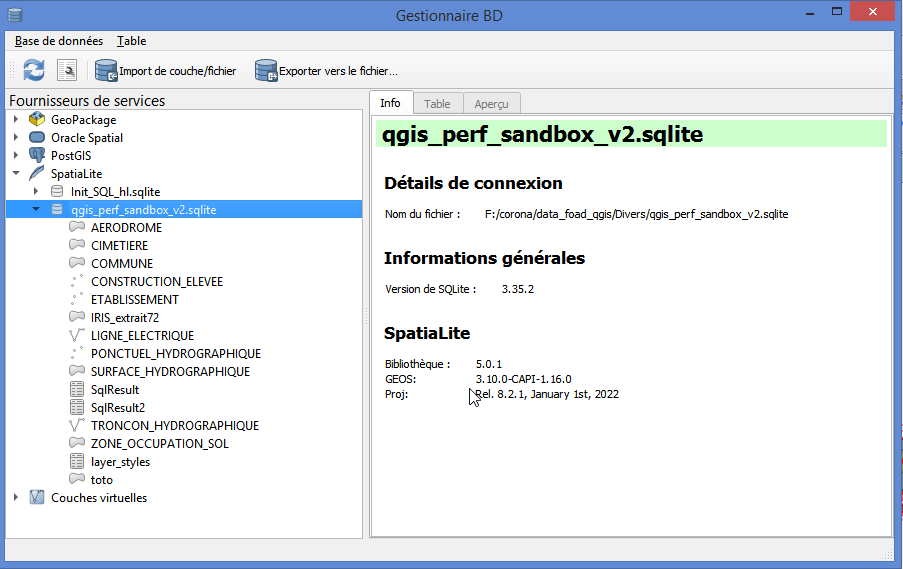Click the GEOS value 3.10.0-CAPI-1.16.0
Screen dimensions: 903x569
point(523,379)
